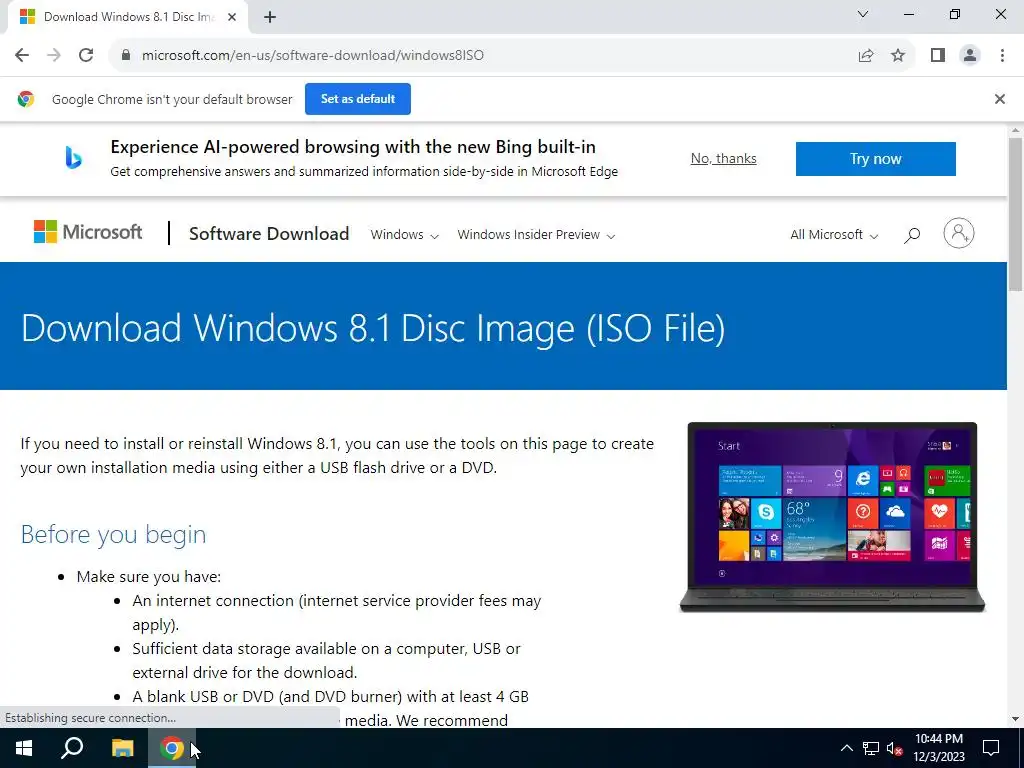Click the Chrome taskbar icon
Screen dimensions: 1024x768
point(172,748)
